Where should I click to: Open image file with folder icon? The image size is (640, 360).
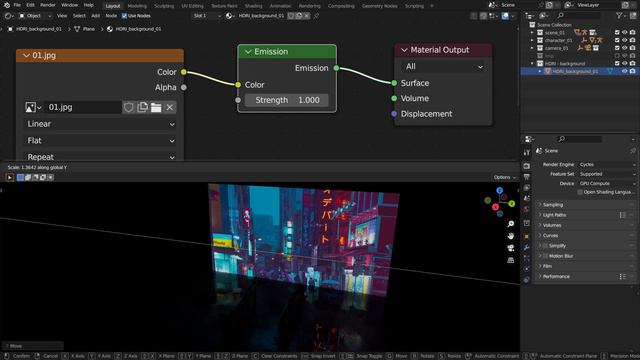click(x=156, y=107)
